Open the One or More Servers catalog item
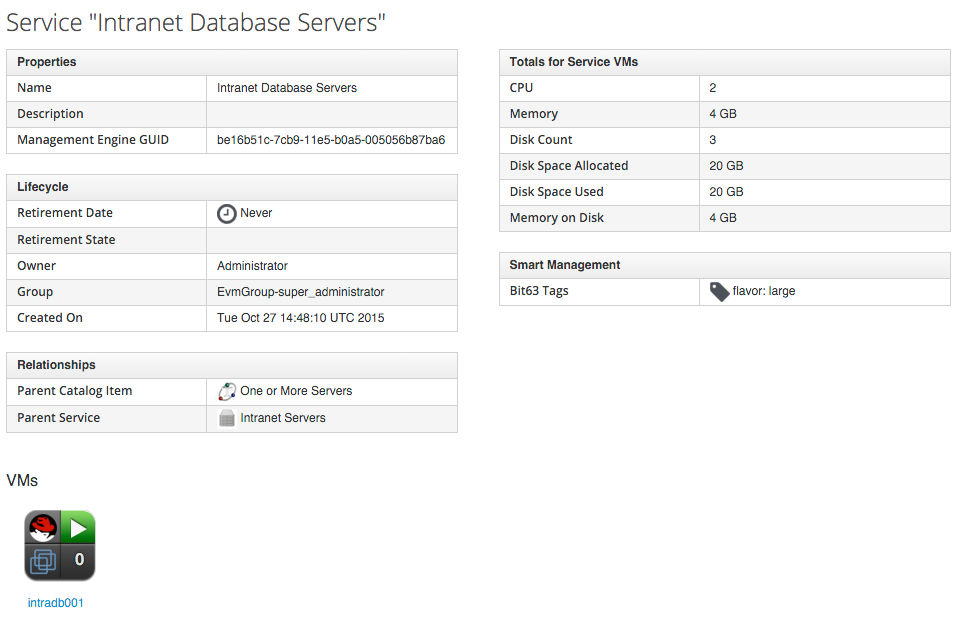 (296, 391)
